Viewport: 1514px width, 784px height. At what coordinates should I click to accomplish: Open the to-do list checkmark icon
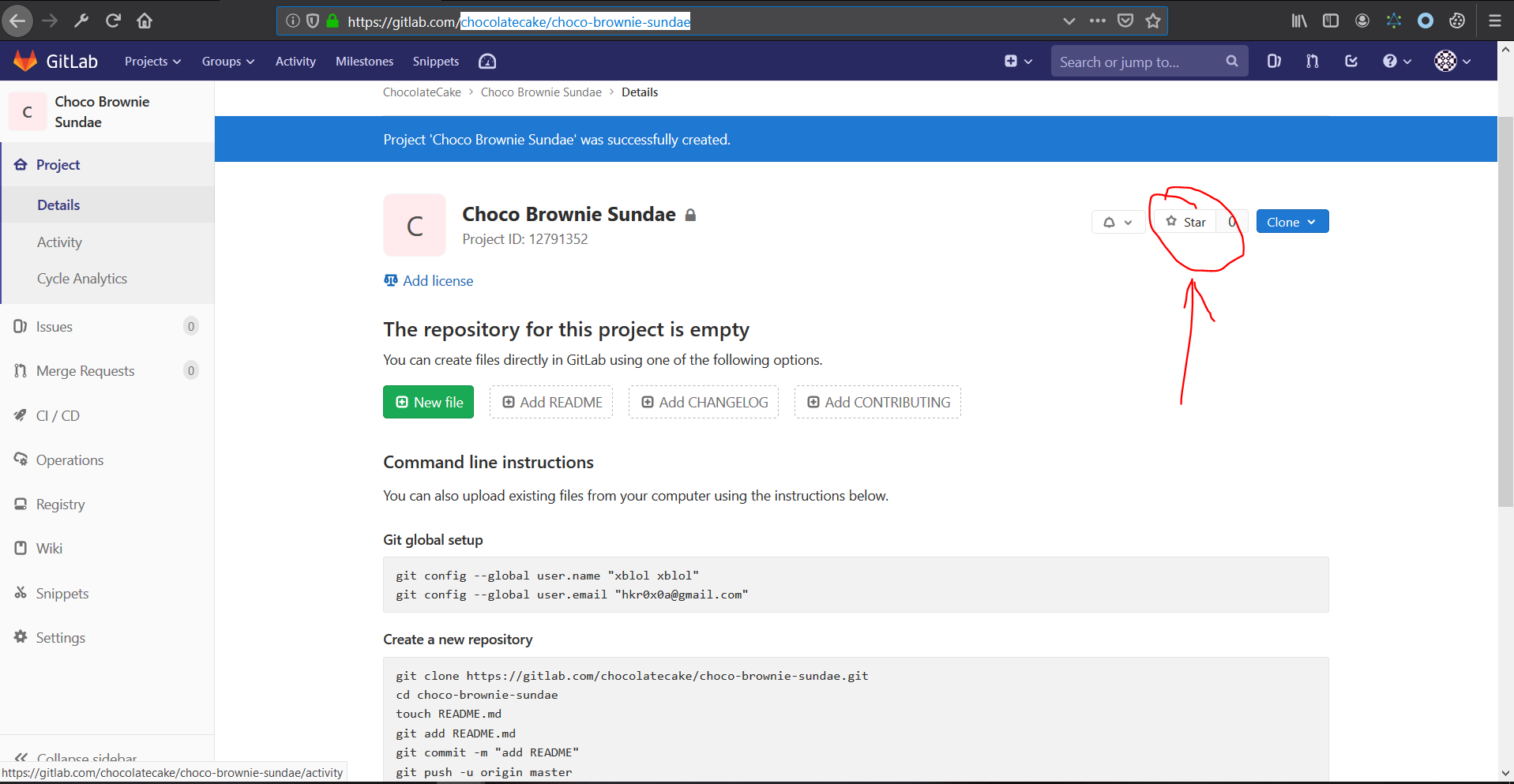click(1351, 61)
